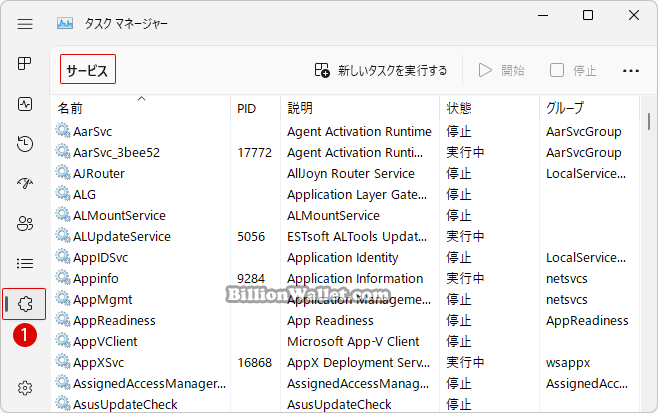Click 実行中 status in ALUpdateService row
The height and width of the screenshot is (413, 658).
coord(465,236)
